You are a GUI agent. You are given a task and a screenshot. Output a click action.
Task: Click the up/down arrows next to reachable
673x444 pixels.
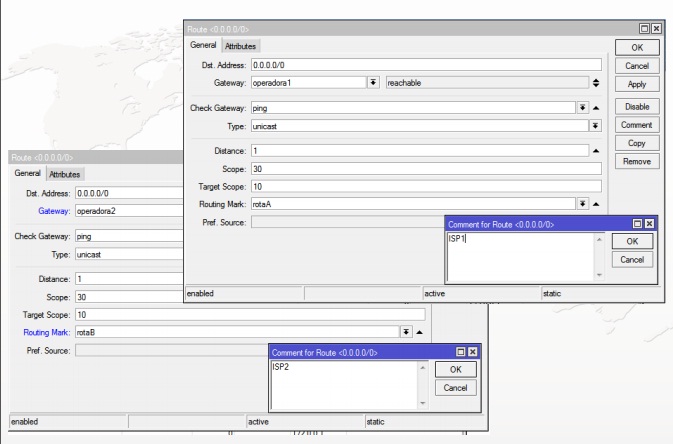(x=596, y=83)
